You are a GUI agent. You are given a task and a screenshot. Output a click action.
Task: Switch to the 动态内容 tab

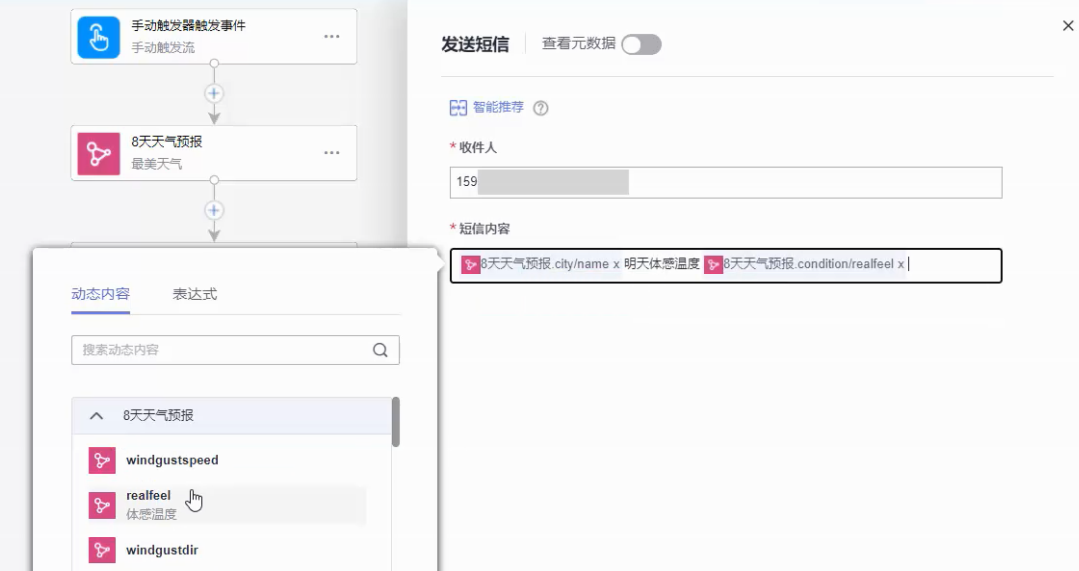tap(100, 294)
